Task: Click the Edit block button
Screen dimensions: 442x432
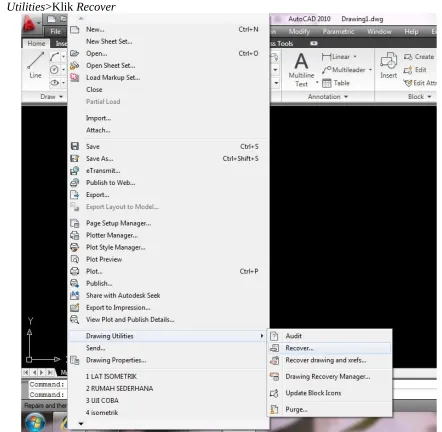Action: pos(415,70)
